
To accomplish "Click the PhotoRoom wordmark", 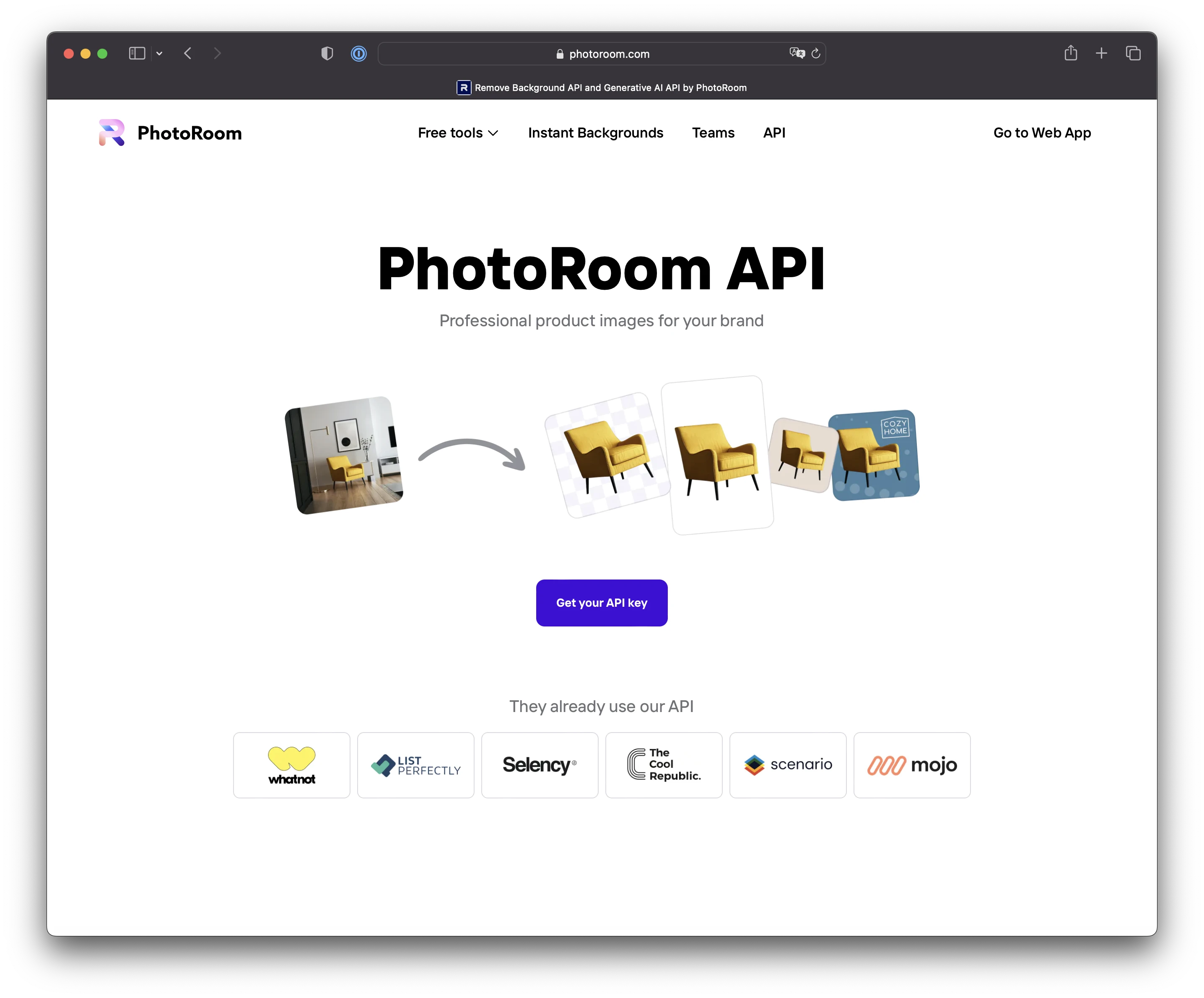I will 189,133.
